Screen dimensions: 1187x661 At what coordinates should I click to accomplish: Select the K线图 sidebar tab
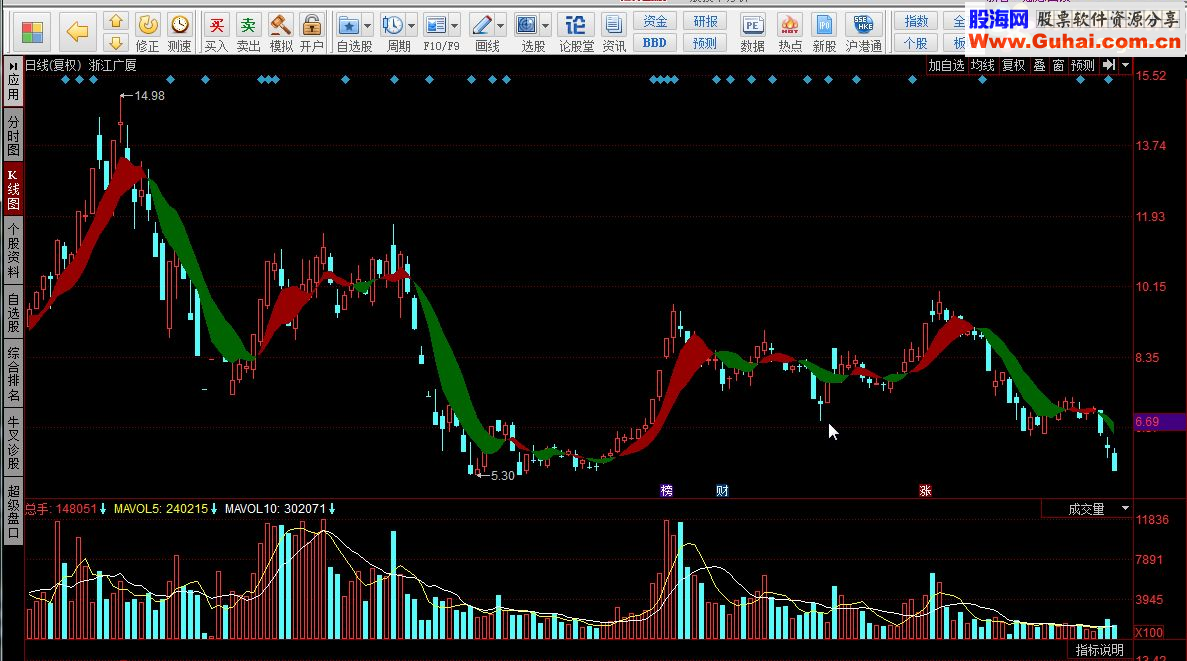coord(13,189)
